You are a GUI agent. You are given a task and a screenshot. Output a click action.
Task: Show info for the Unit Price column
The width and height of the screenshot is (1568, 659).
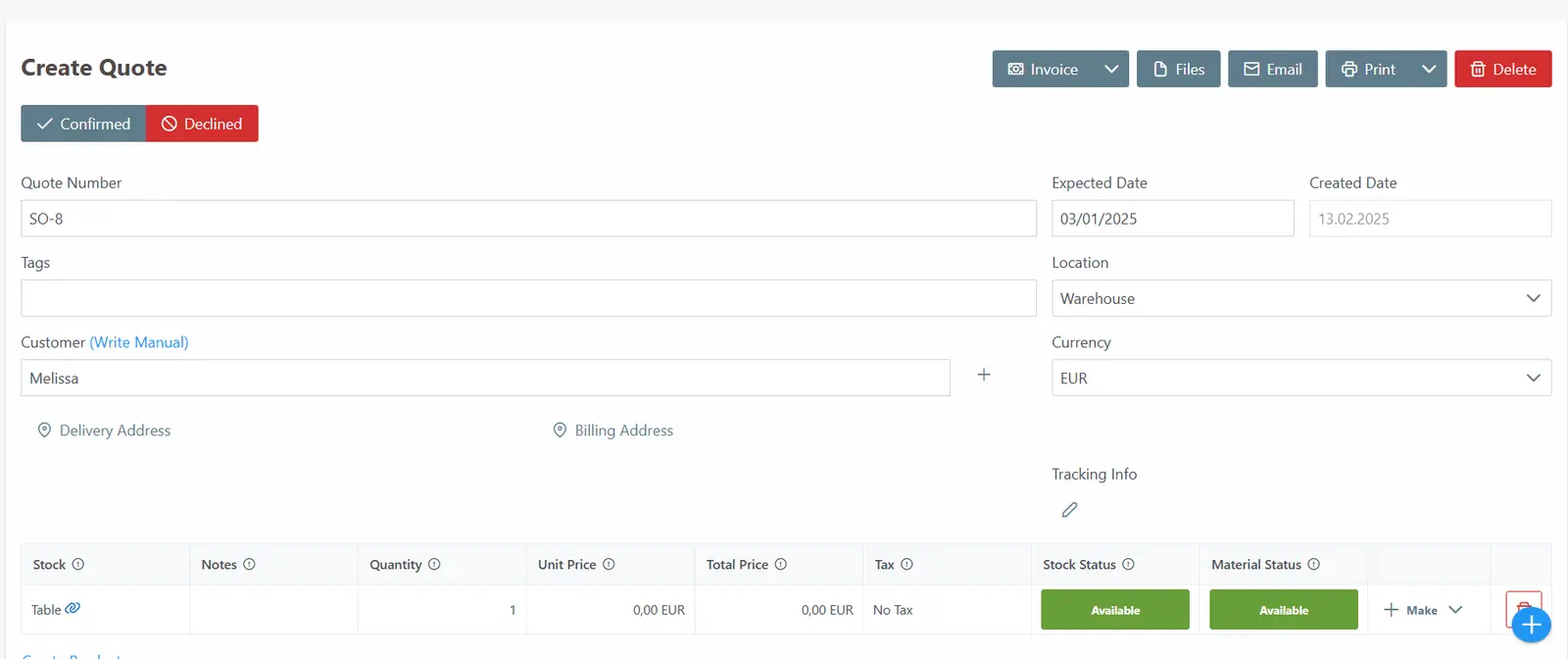(609, 565)
